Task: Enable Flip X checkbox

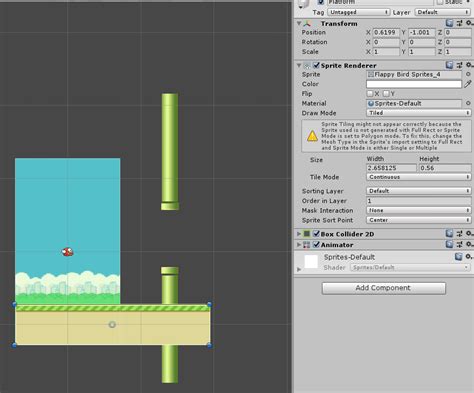Action: coord(370,93)
